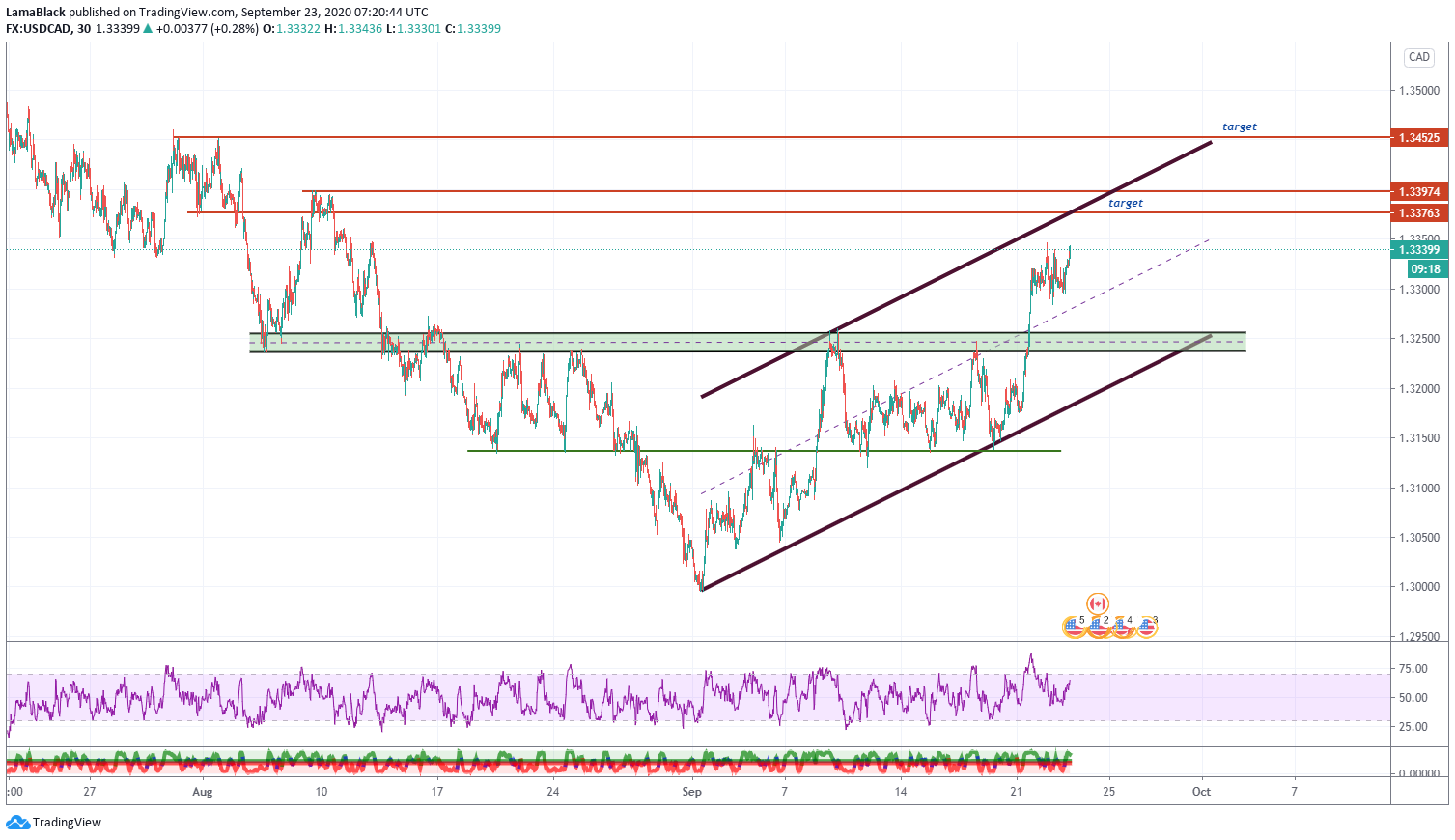This screenshot has height=840, width=1455.
Task: Click the 0.0000 indicator scale value
Action: point(1418,774)
